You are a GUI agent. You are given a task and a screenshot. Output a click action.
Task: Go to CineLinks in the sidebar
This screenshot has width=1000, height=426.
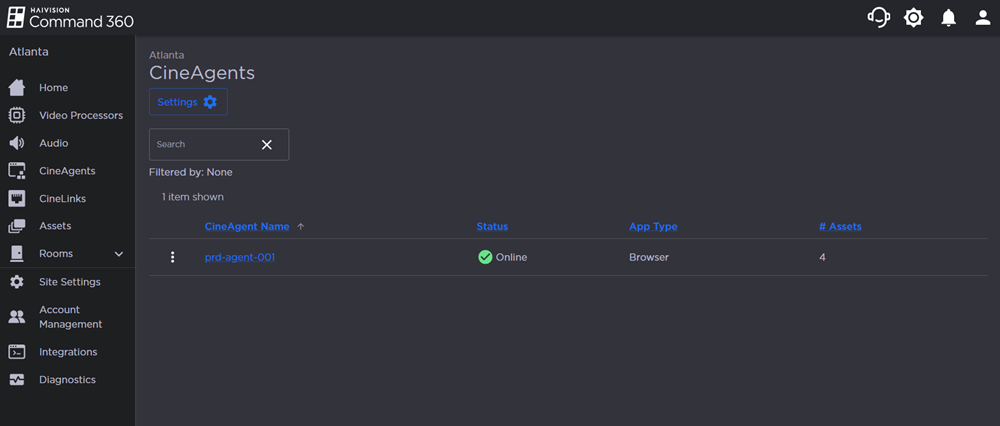[62, 199]
